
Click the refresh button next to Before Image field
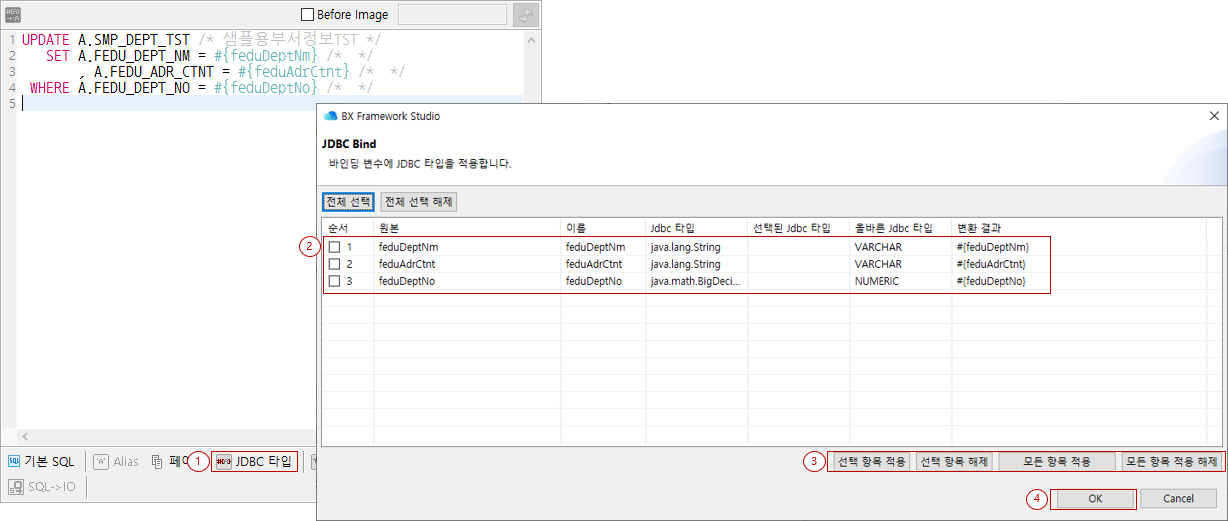click(x=525, y=15)
